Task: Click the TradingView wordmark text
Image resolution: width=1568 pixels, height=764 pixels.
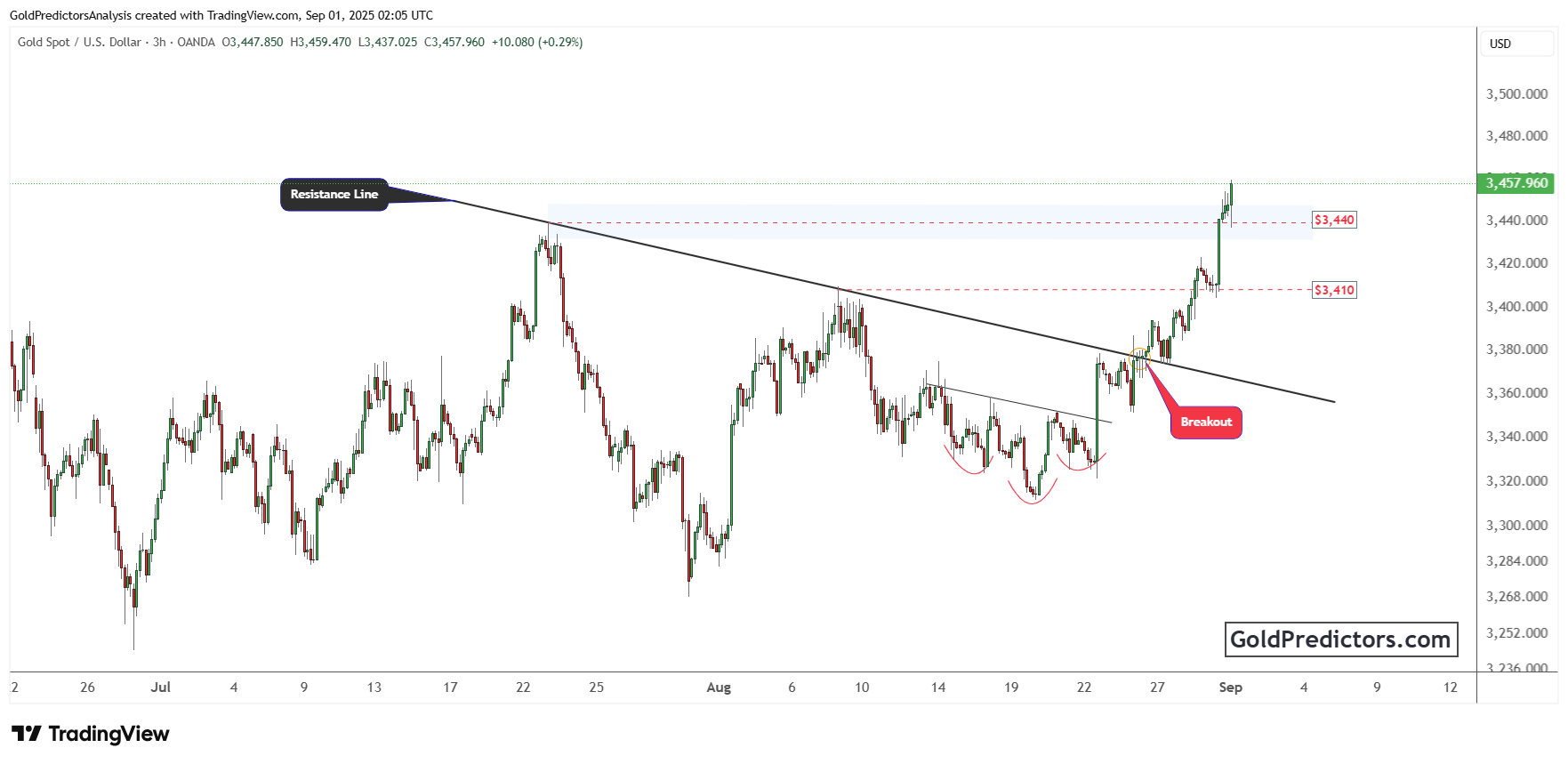Action: [109, 734]
